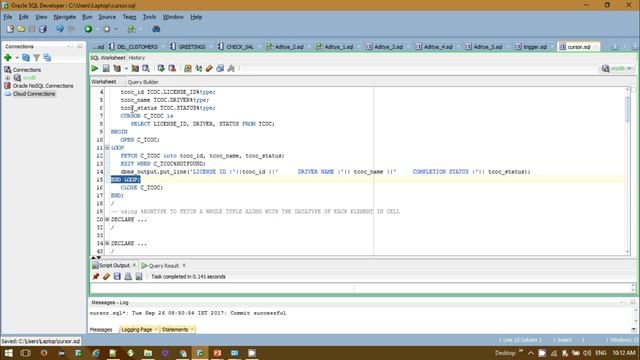Print the Script Output with printer icon

pos(128,277)
